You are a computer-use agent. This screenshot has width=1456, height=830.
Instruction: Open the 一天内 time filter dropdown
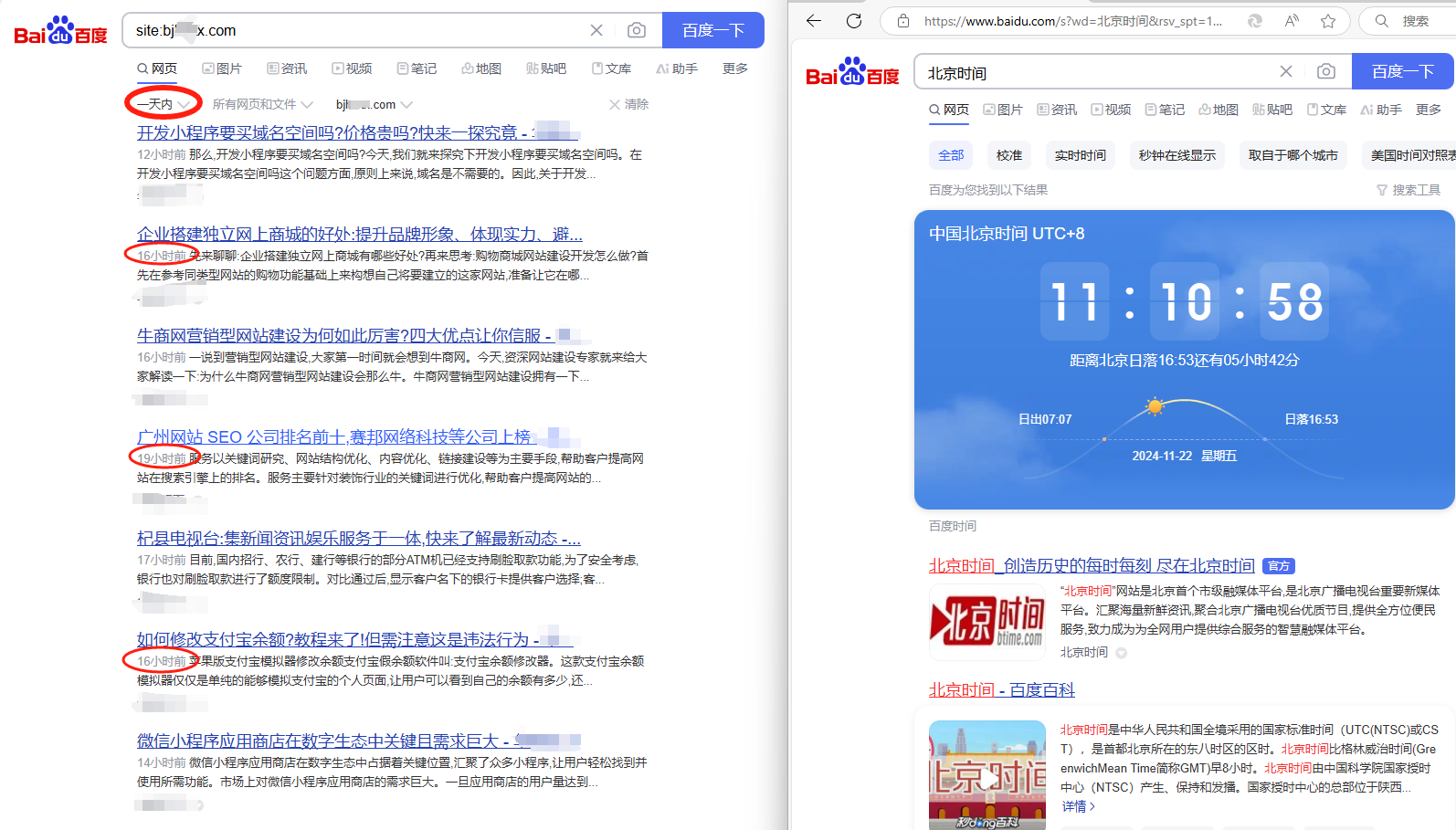coord(164,104)
